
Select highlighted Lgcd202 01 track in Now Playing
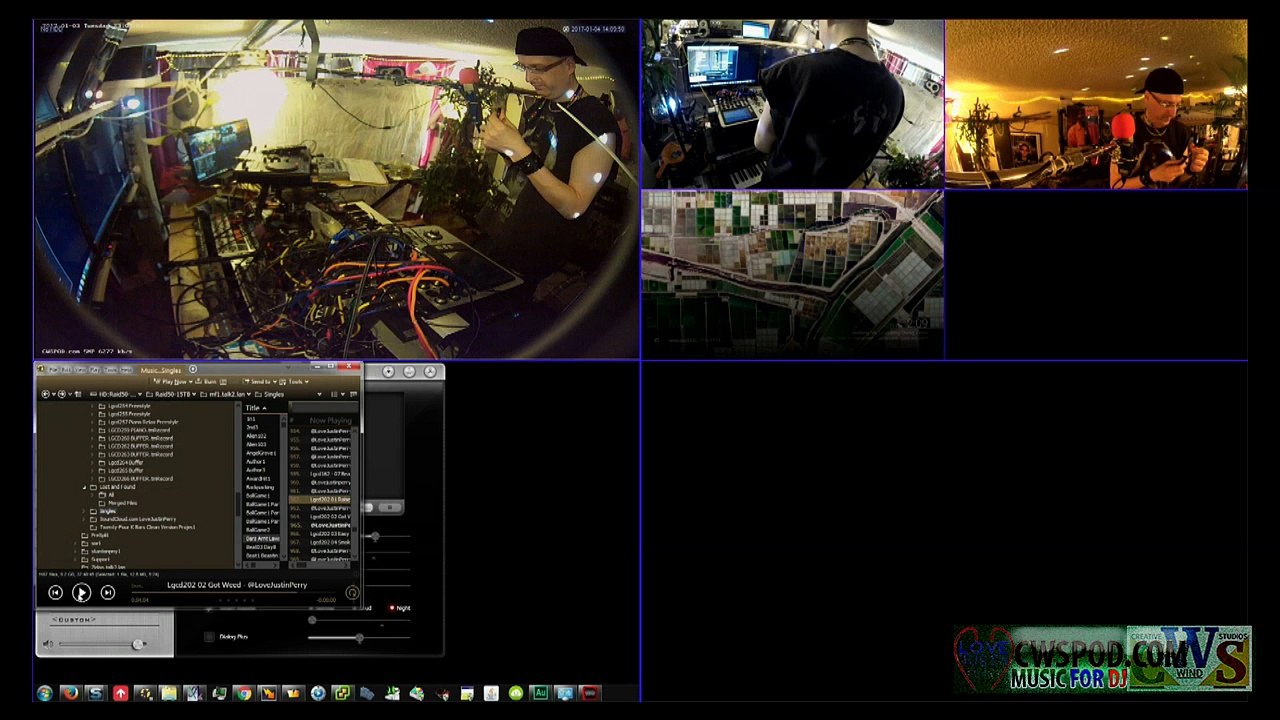320,500
